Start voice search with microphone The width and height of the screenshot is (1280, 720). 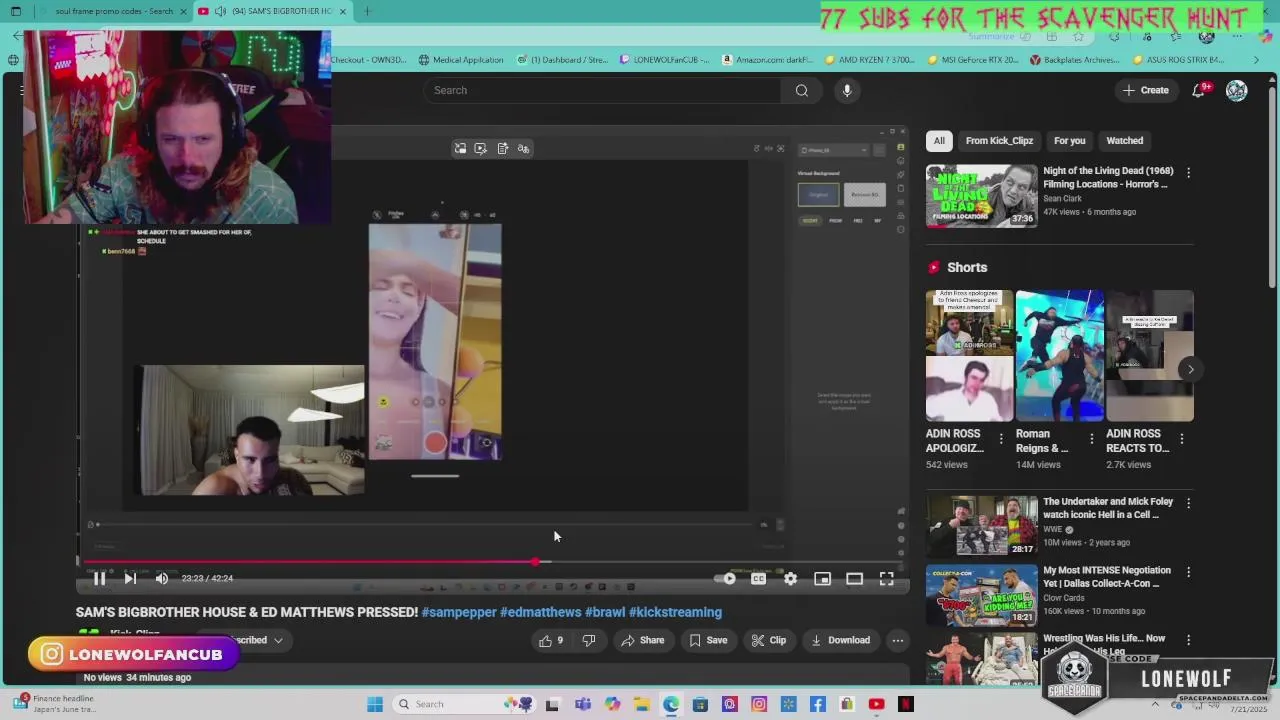point(847,90)
